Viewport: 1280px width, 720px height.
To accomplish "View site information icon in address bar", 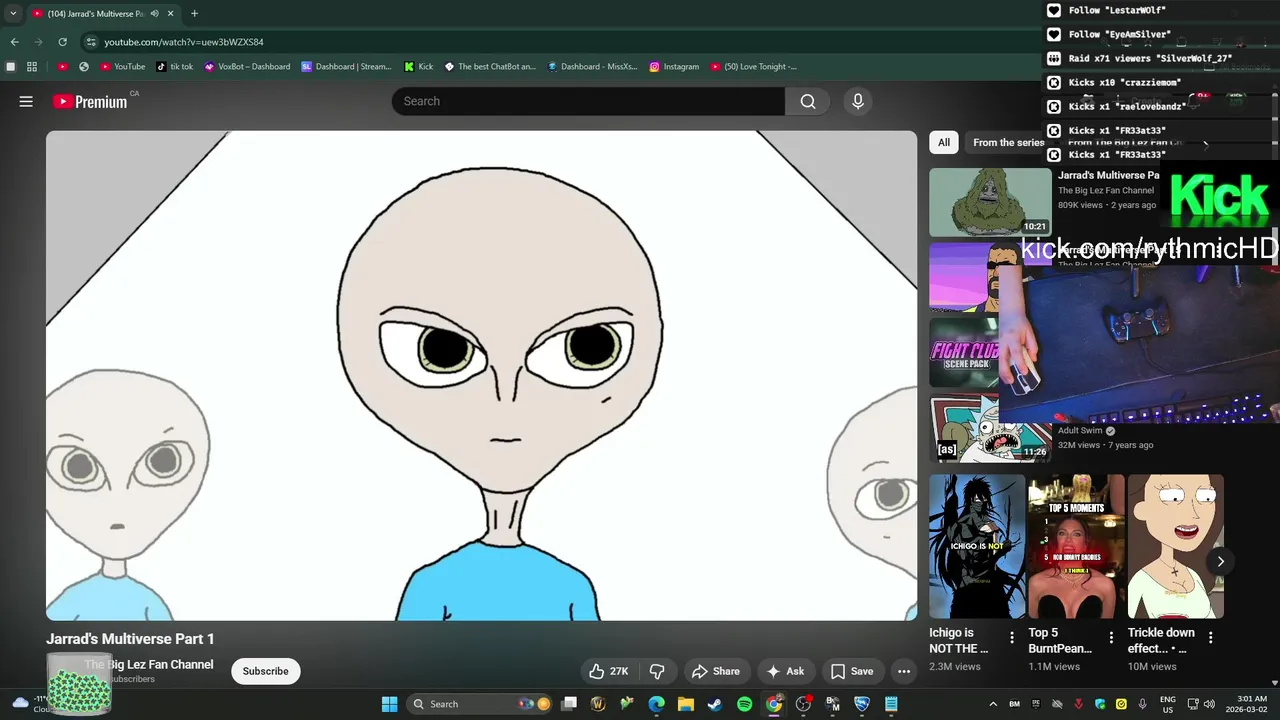I will pos(91,42).
